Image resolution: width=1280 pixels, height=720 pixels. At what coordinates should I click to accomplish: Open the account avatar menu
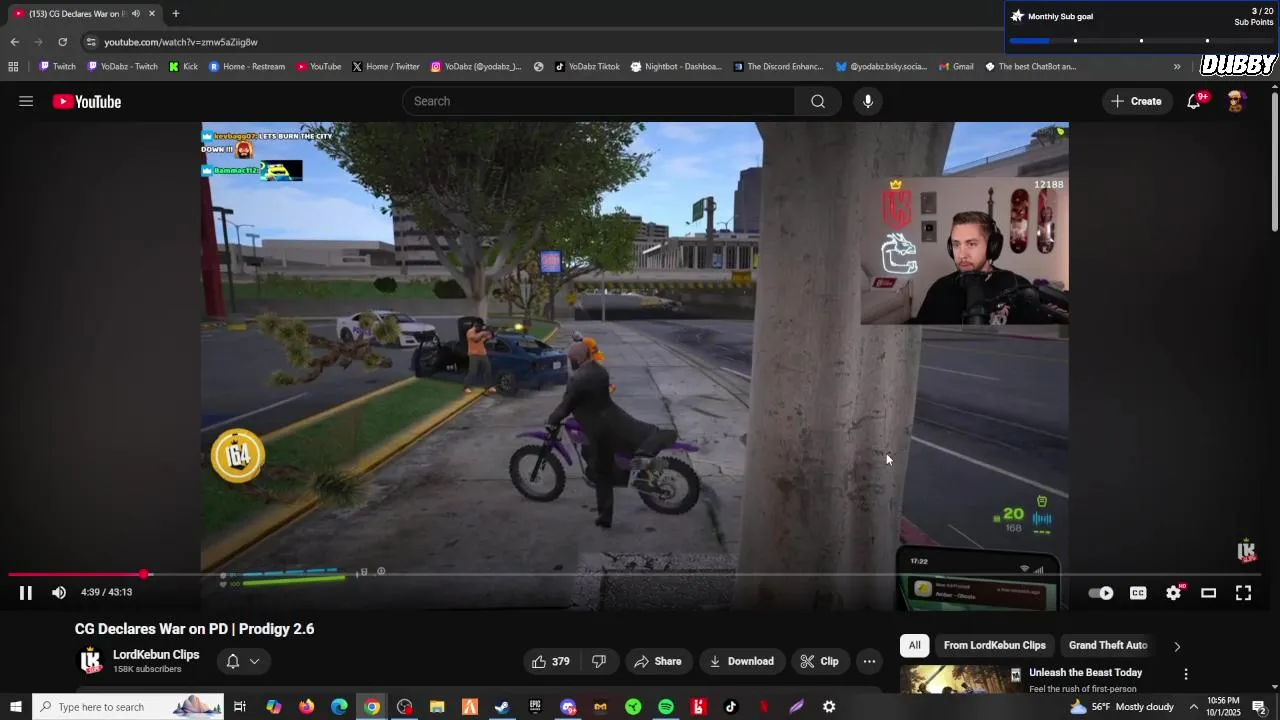(x=1236, y=101)
